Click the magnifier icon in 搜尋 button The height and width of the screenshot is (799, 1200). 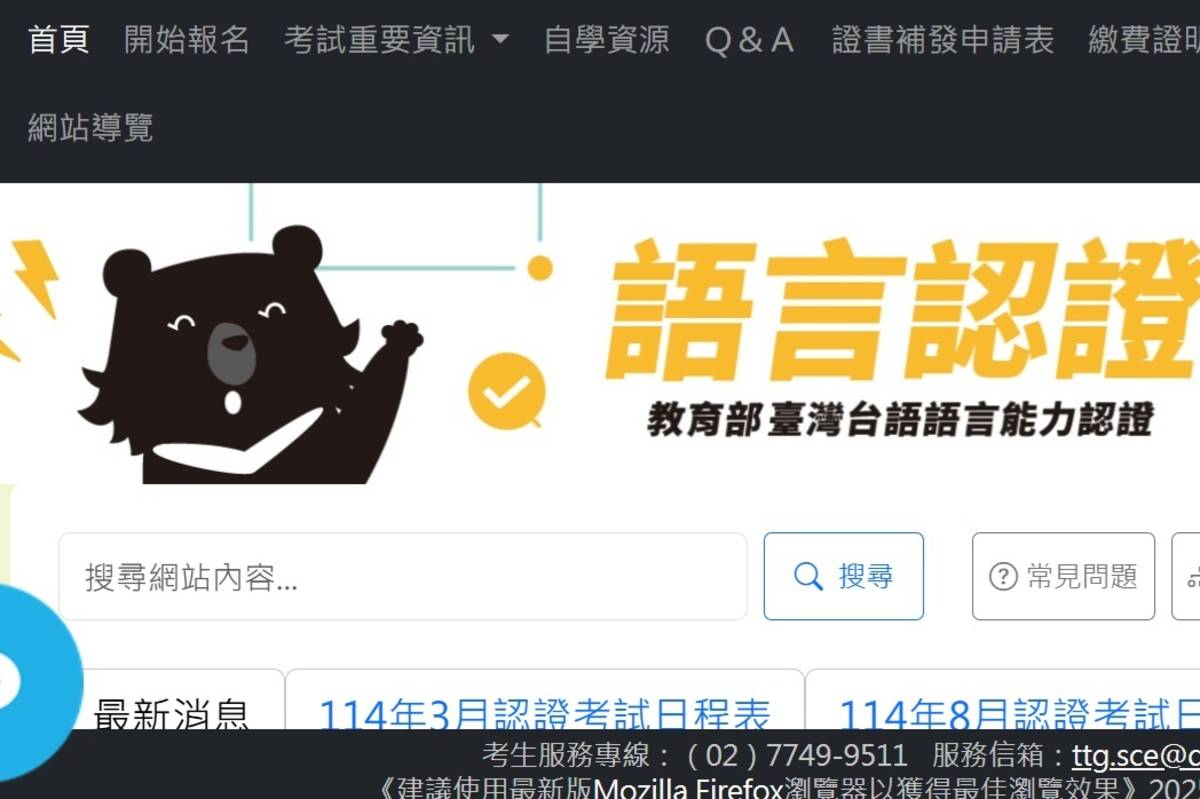click(x=808, y=576)
